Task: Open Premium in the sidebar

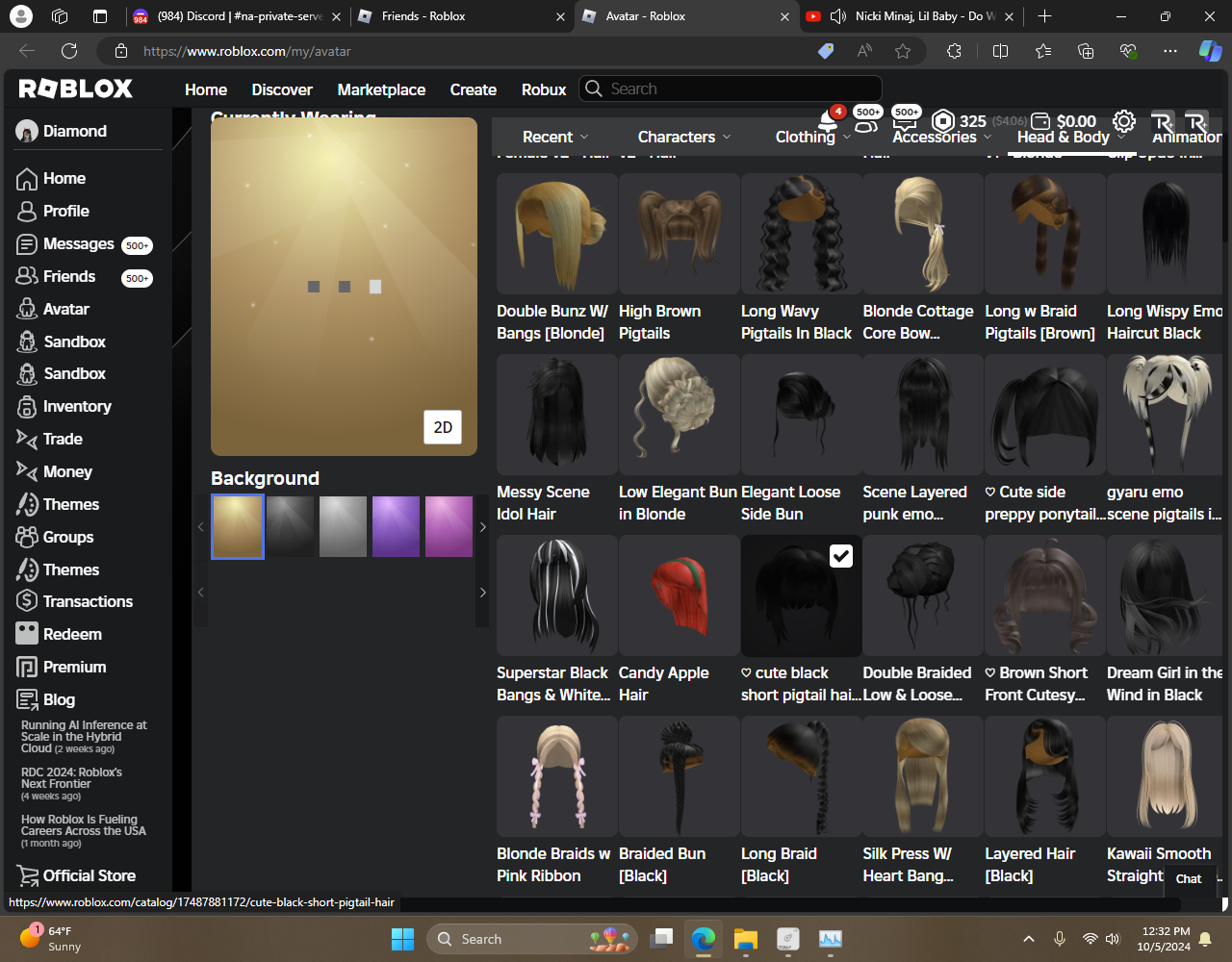Action: click(62, 668)
